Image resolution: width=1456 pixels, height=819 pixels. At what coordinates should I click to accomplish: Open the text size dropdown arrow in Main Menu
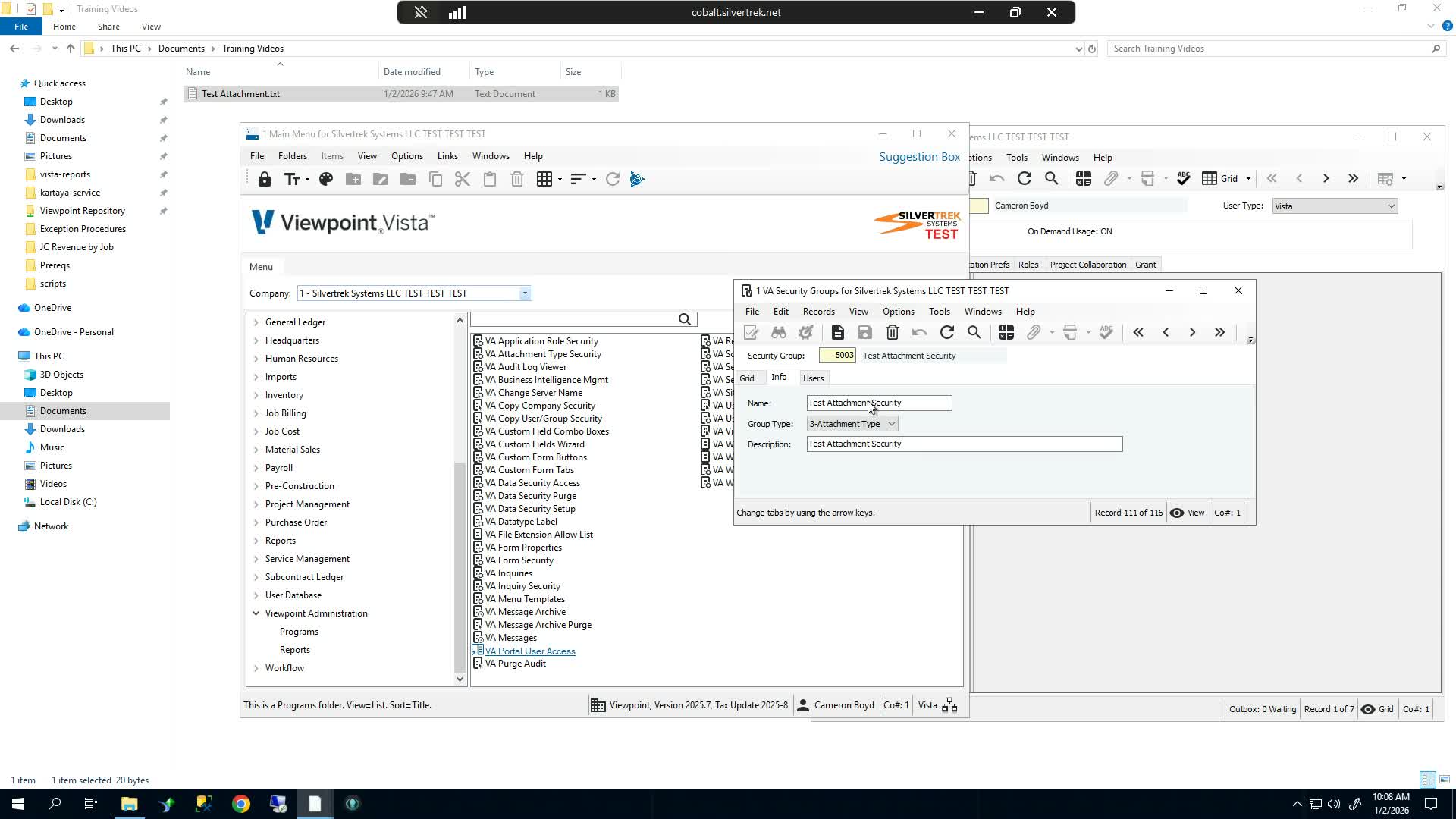(x=307, y=180)
